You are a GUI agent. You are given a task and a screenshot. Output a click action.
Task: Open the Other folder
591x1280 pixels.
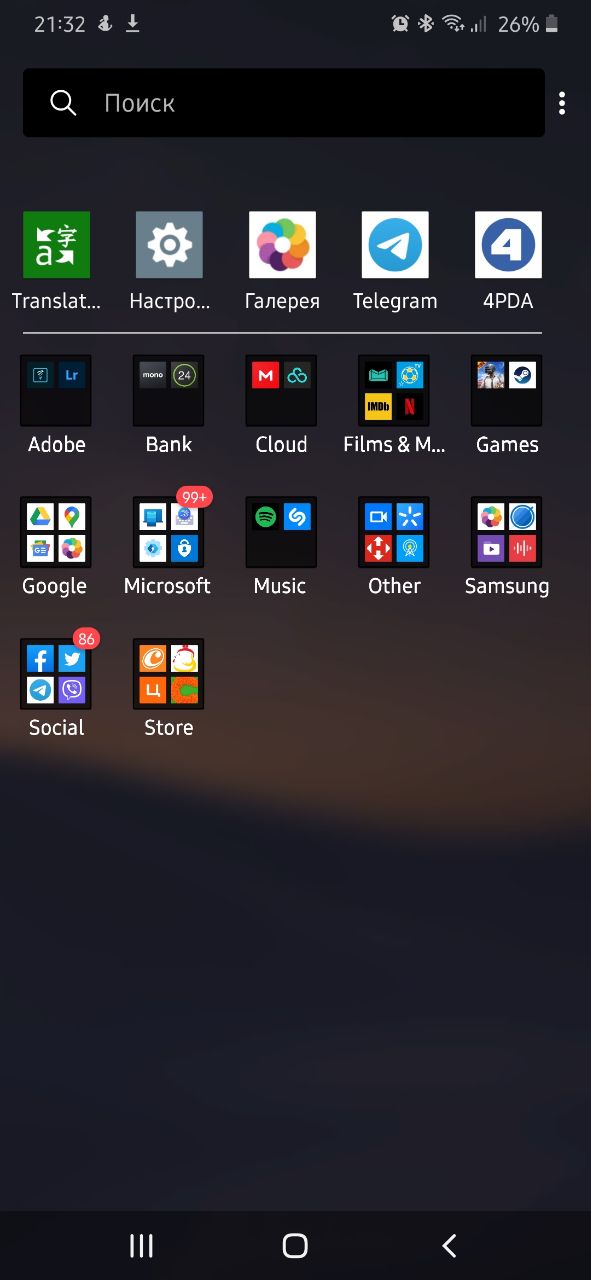click(x=395, y=532)
